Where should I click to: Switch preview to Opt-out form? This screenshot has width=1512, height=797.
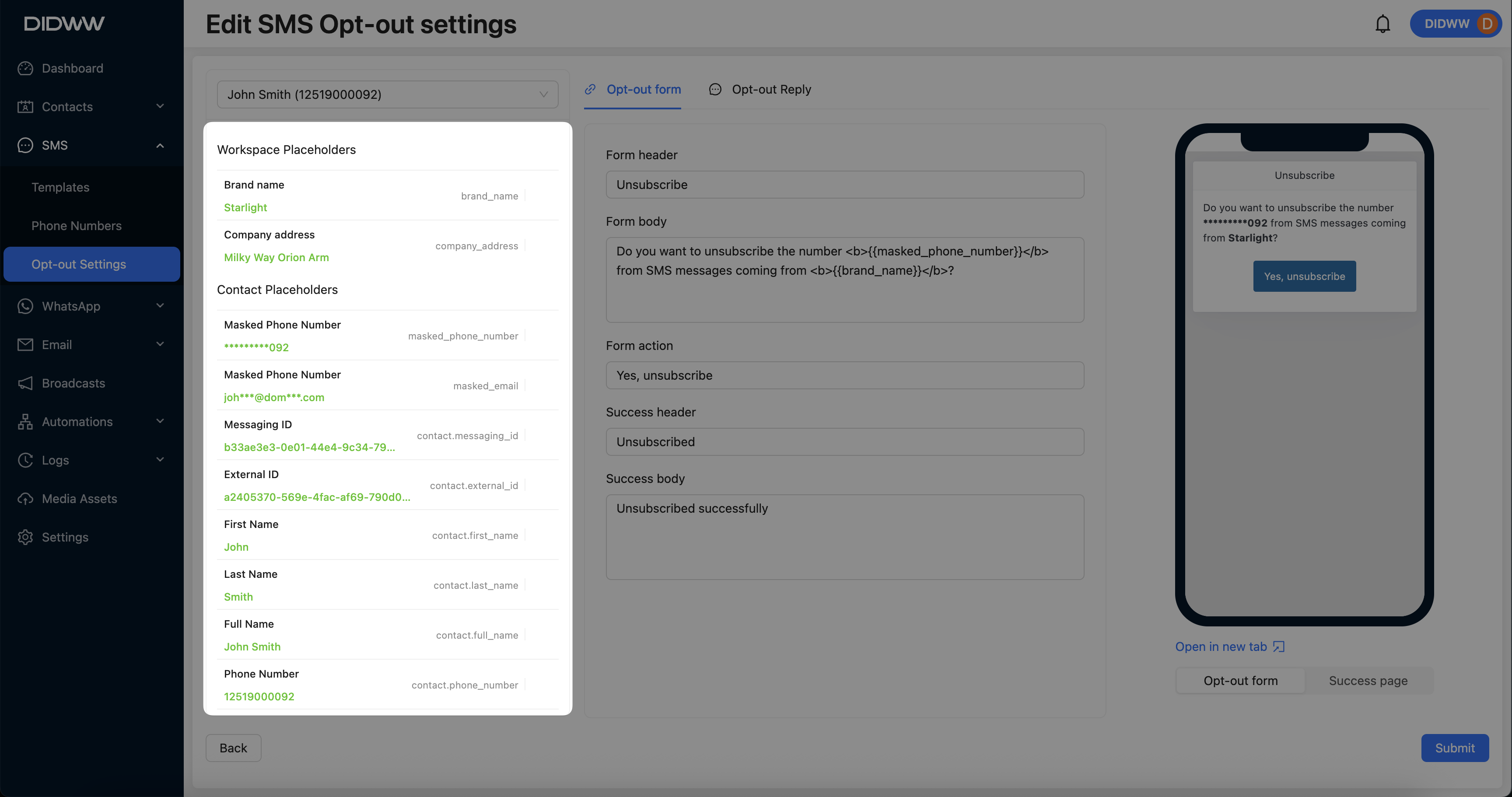[1240, 681]
